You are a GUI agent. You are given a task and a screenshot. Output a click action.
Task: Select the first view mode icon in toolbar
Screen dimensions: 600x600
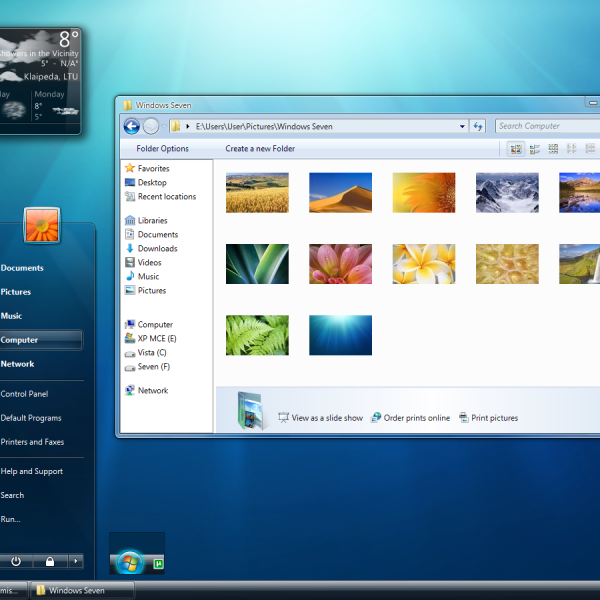coord(515,149)
